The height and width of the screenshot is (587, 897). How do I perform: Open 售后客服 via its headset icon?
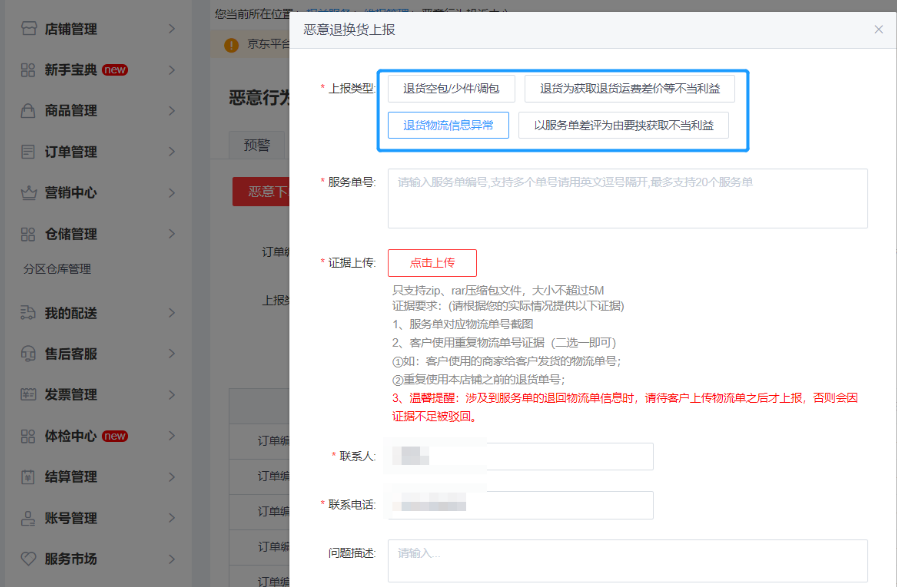coord(29,353)
